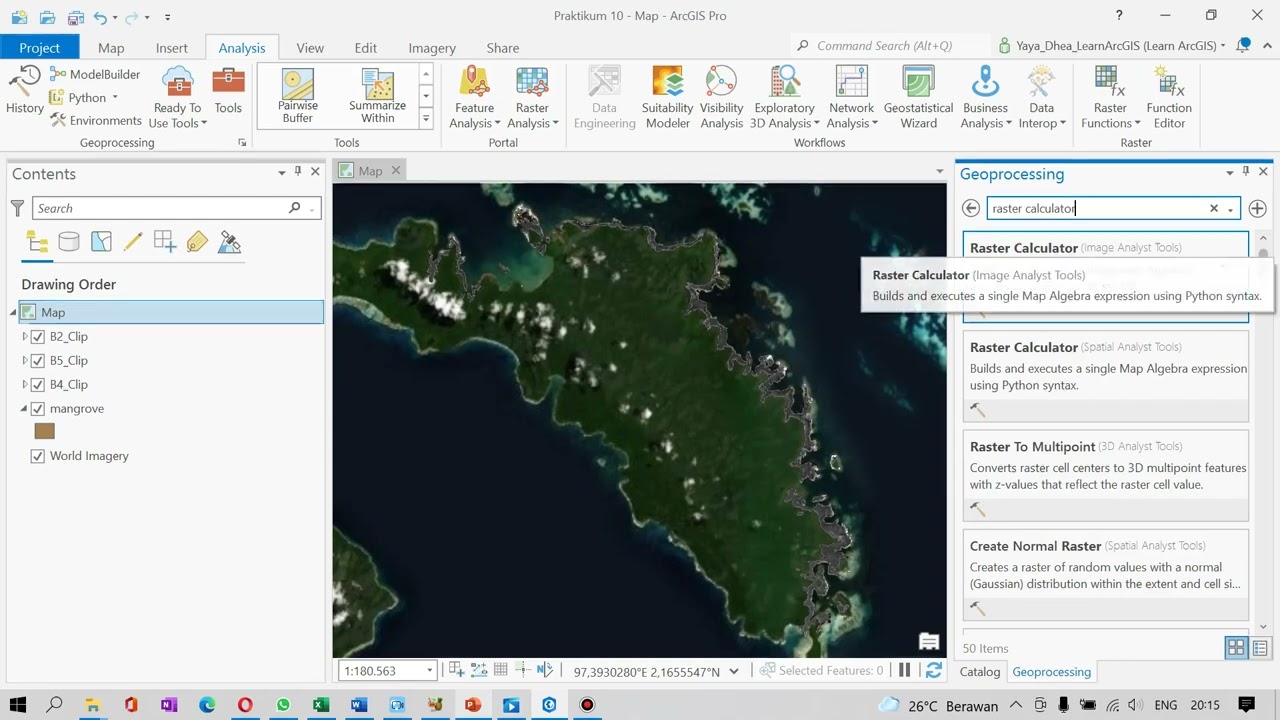Refresh the map view
The height and width of the screenshot is (720, 1280).
point(934,670)
